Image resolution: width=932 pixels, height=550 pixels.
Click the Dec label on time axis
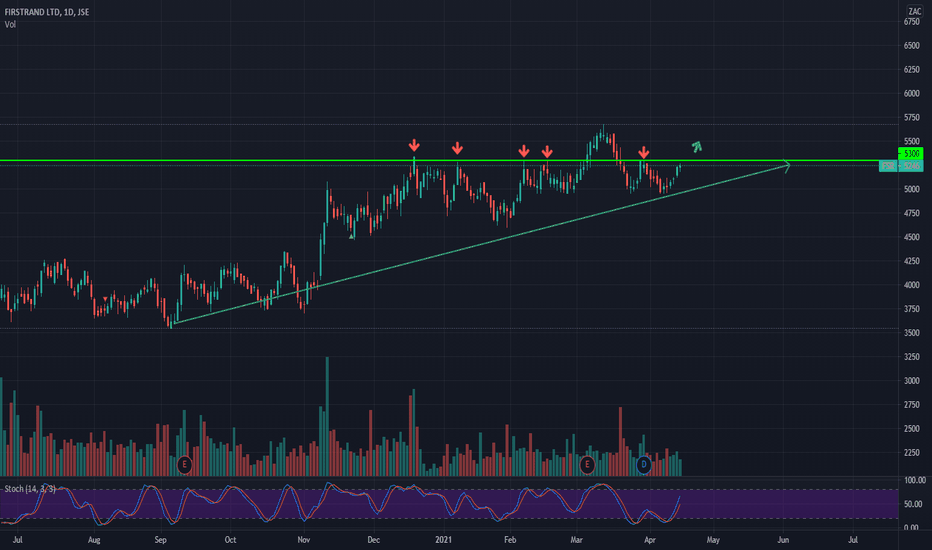pos(373,540)
